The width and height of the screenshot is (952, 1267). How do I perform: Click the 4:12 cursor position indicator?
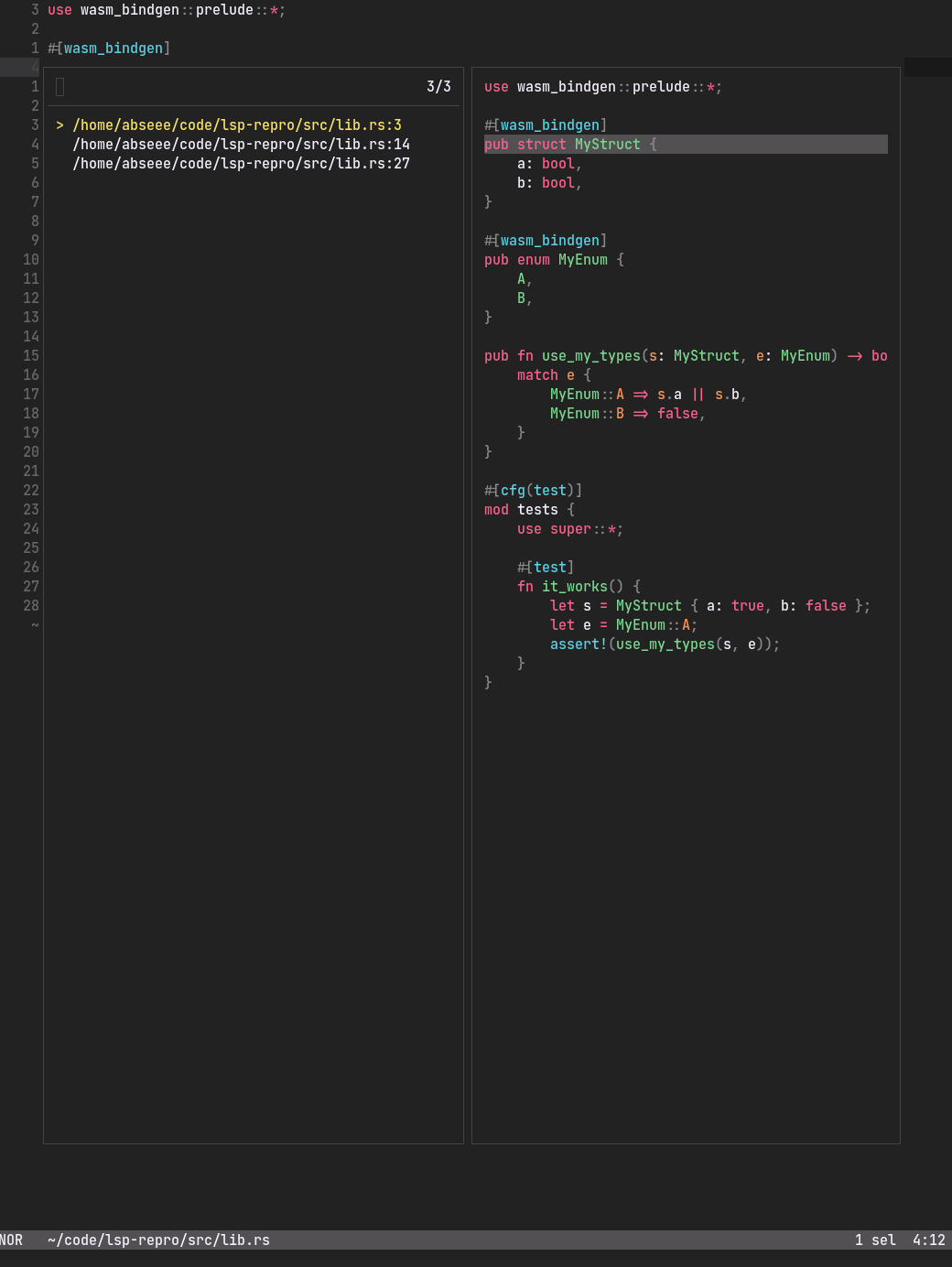tap(929, 1240)
